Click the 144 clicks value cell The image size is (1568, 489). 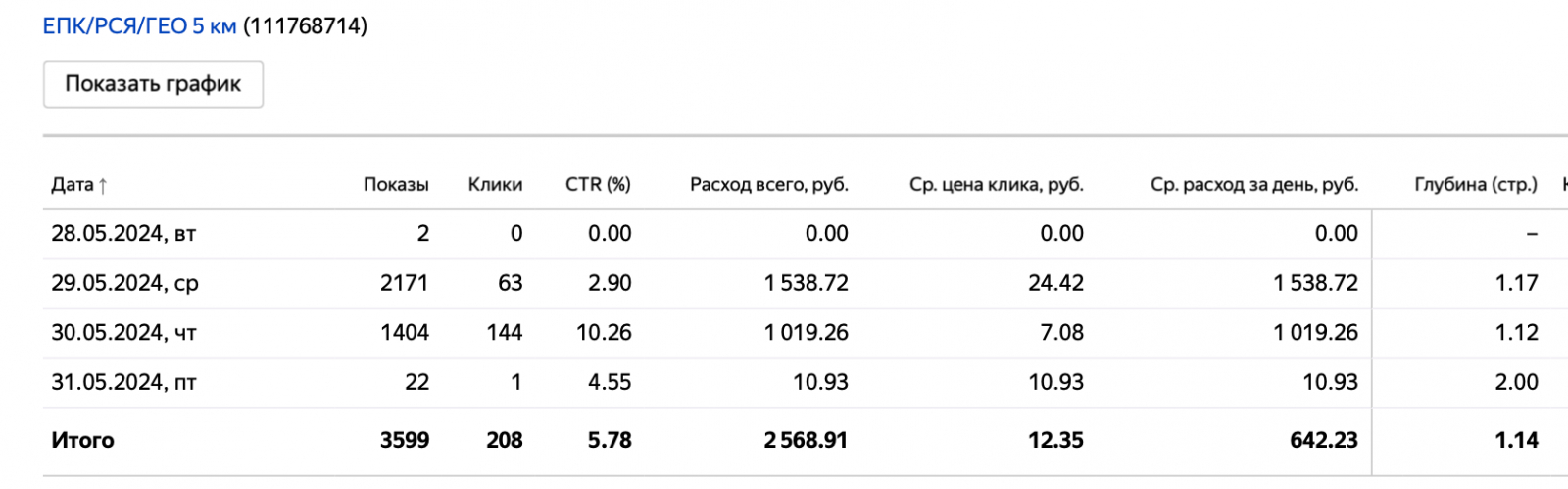pos(504,333)
